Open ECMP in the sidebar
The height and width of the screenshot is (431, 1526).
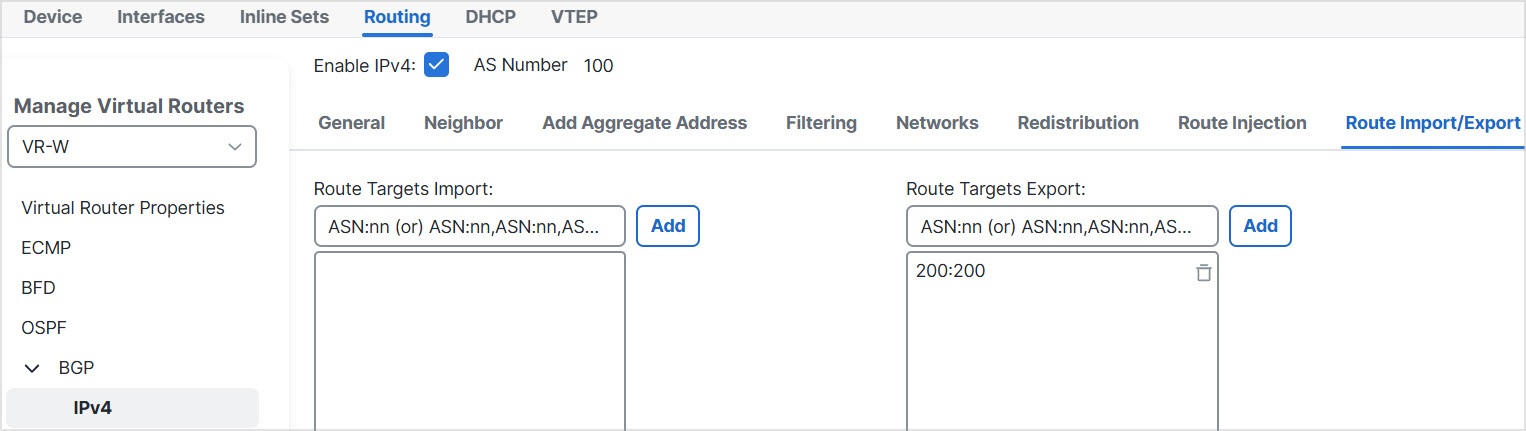(x=46, y=248)
